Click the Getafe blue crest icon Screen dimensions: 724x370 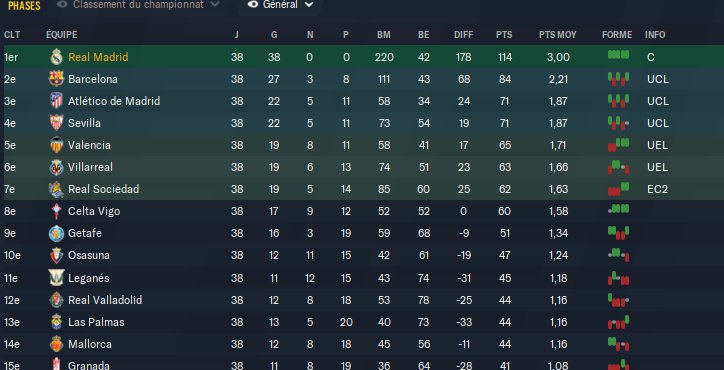tap(56, 233)
